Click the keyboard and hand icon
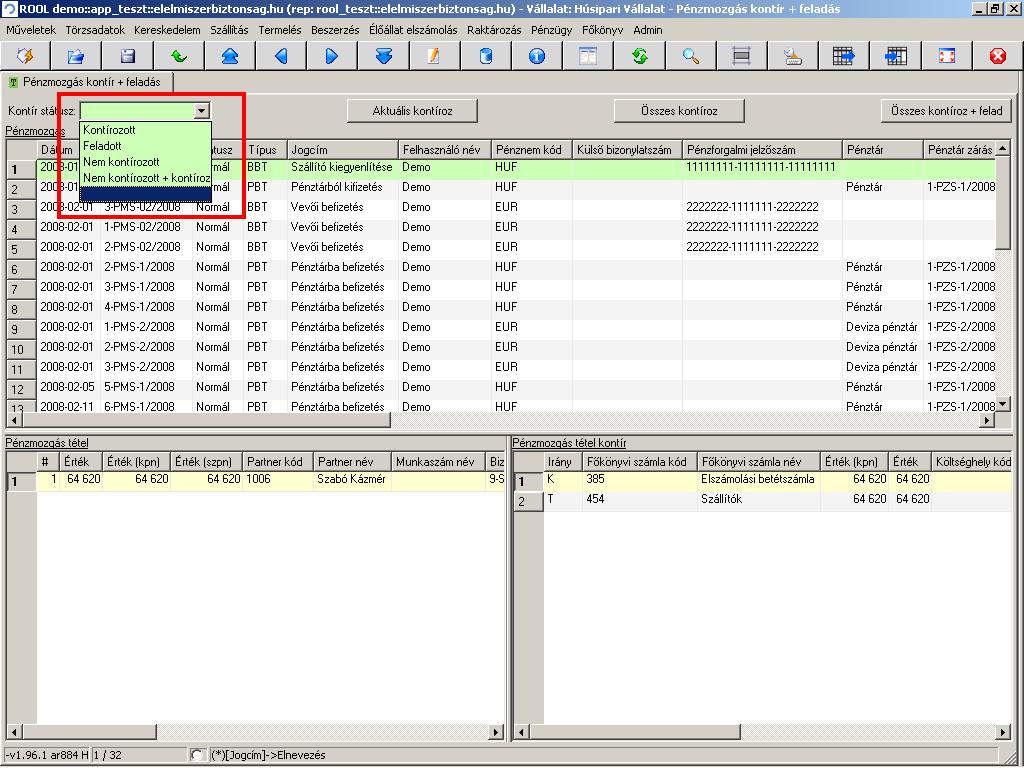The image size is (1024, 768). click(793, 56)
